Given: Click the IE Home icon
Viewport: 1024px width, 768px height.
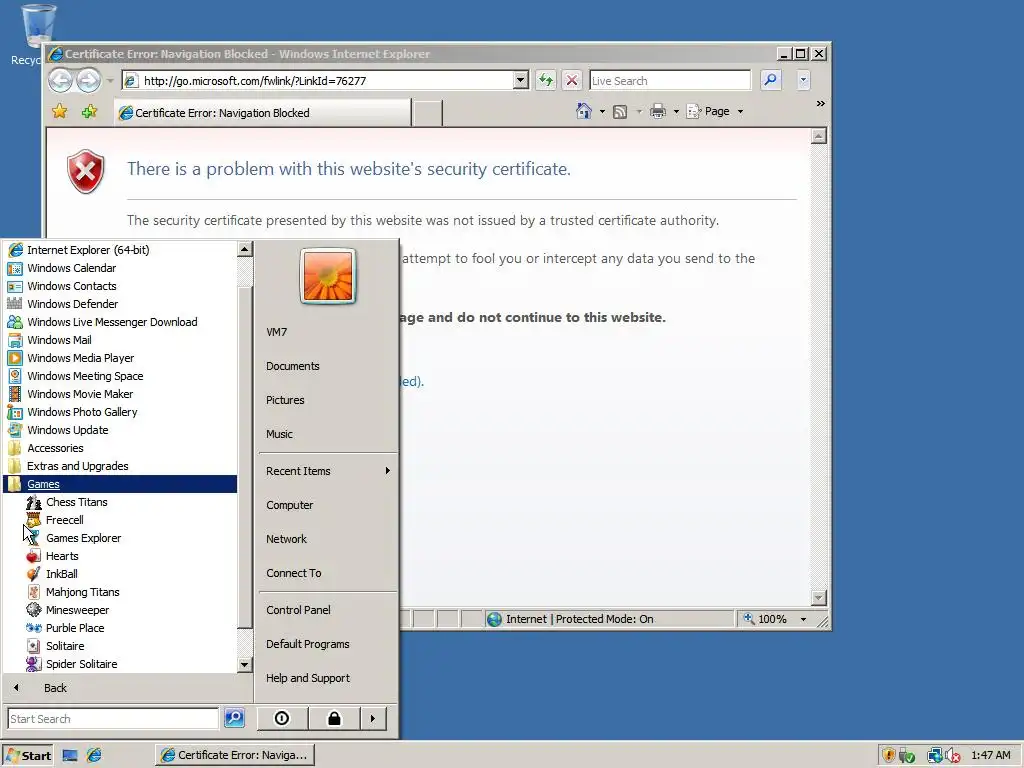Looking at the screenshot, I should click(x=584, y=111).
